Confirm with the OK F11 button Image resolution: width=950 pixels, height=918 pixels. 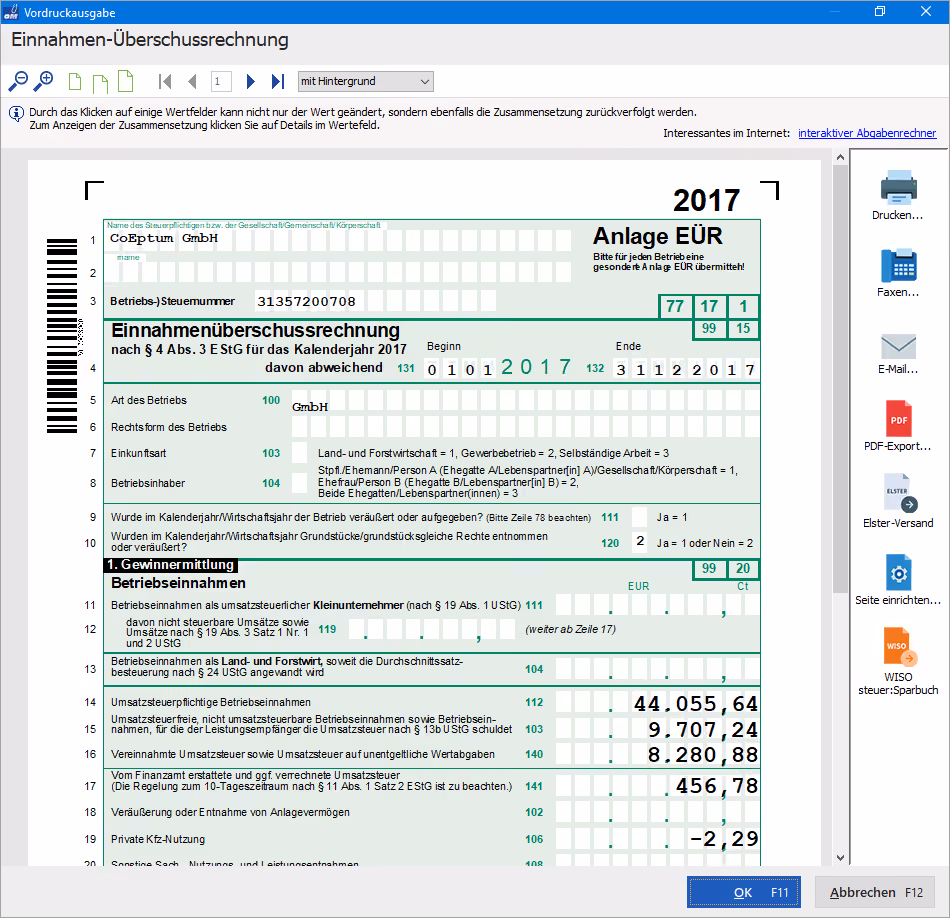tap(743, 892)
